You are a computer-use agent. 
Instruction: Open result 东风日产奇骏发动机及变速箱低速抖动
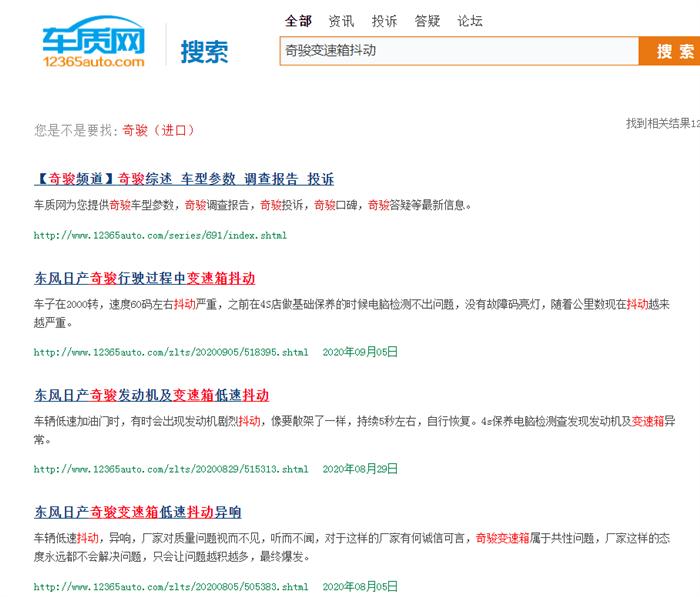(151, 395)
